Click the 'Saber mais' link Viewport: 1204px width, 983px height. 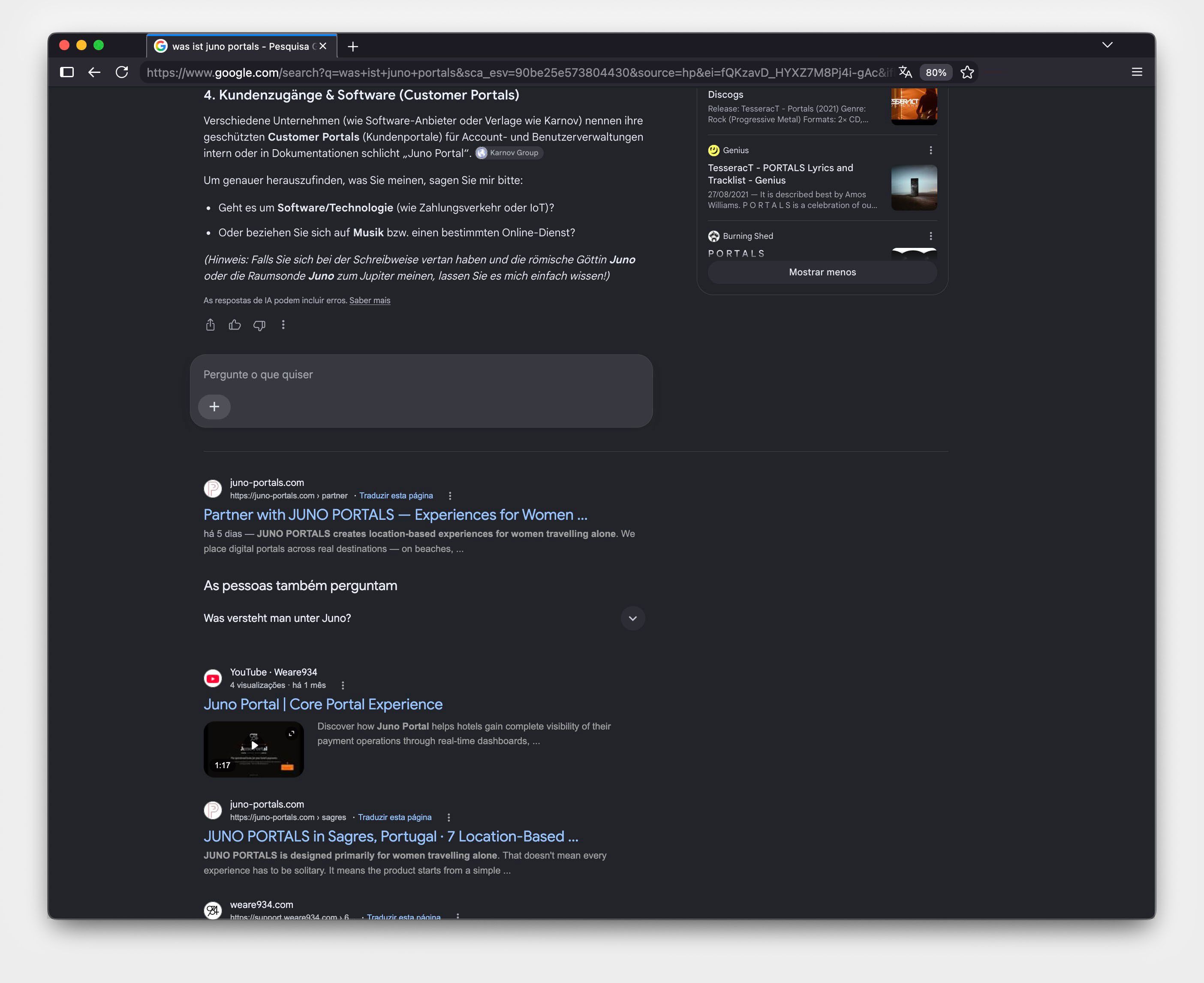pyautogui.click(x=370, y=301)
